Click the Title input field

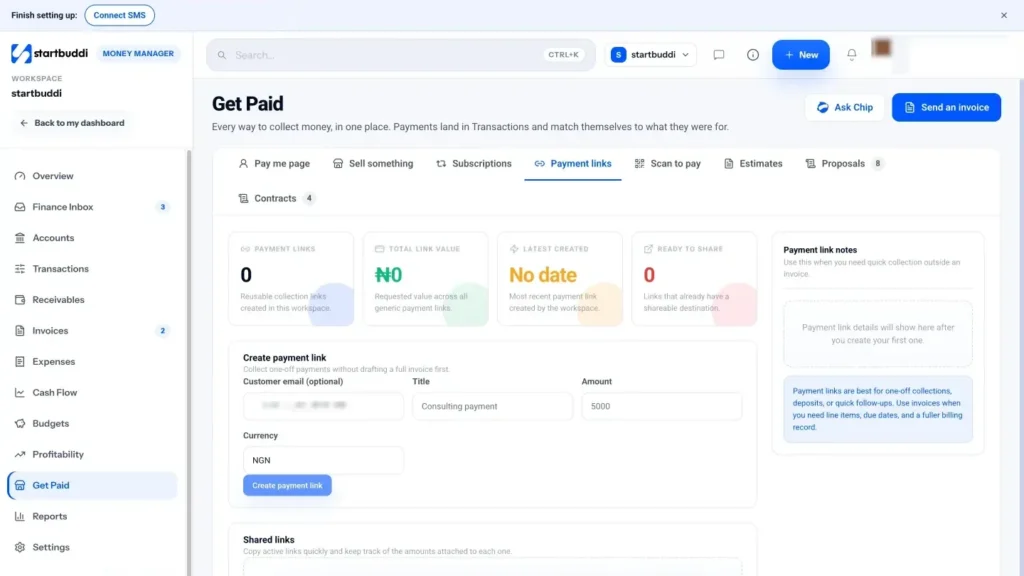tap(492, 406)
